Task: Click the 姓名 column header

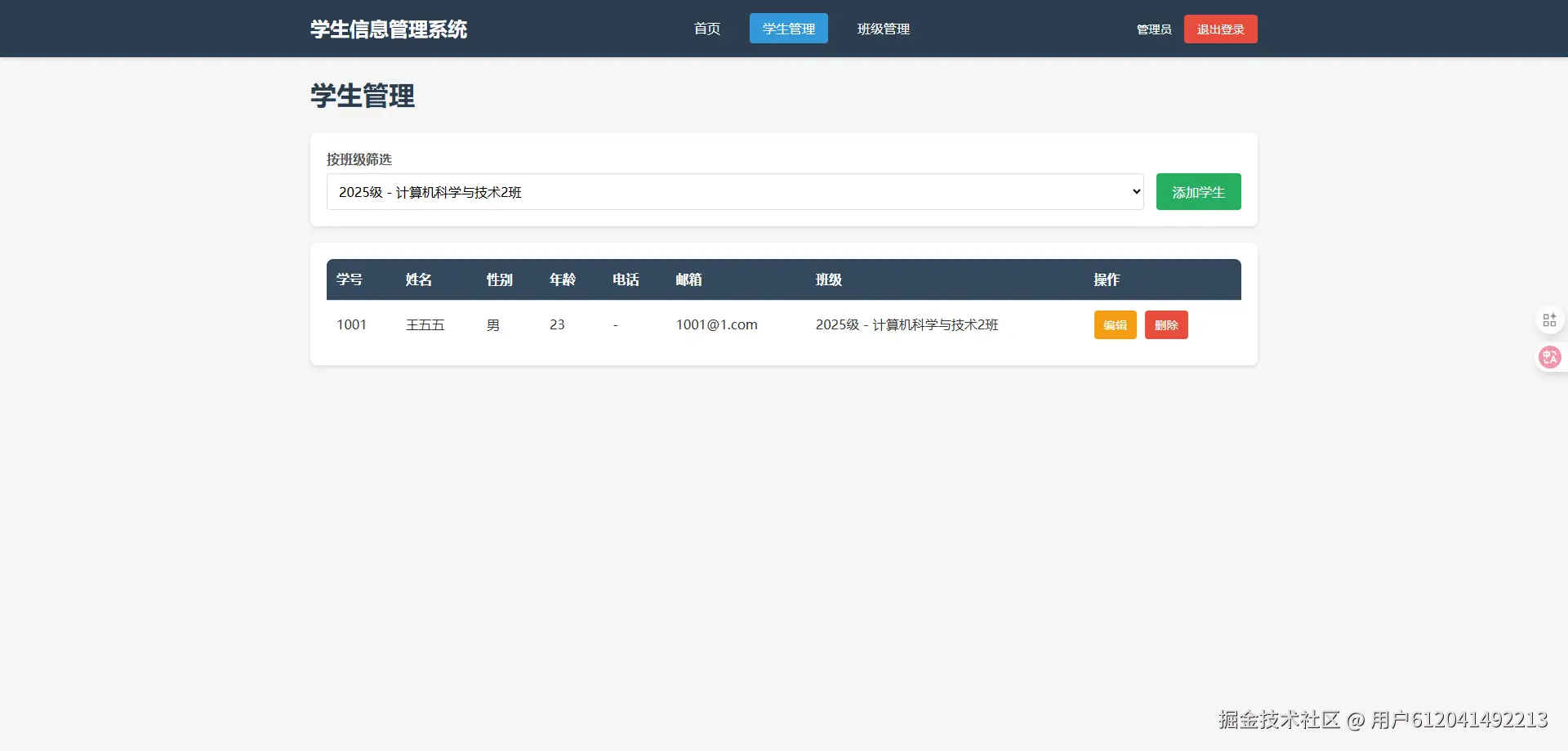Action: point(418,279)
